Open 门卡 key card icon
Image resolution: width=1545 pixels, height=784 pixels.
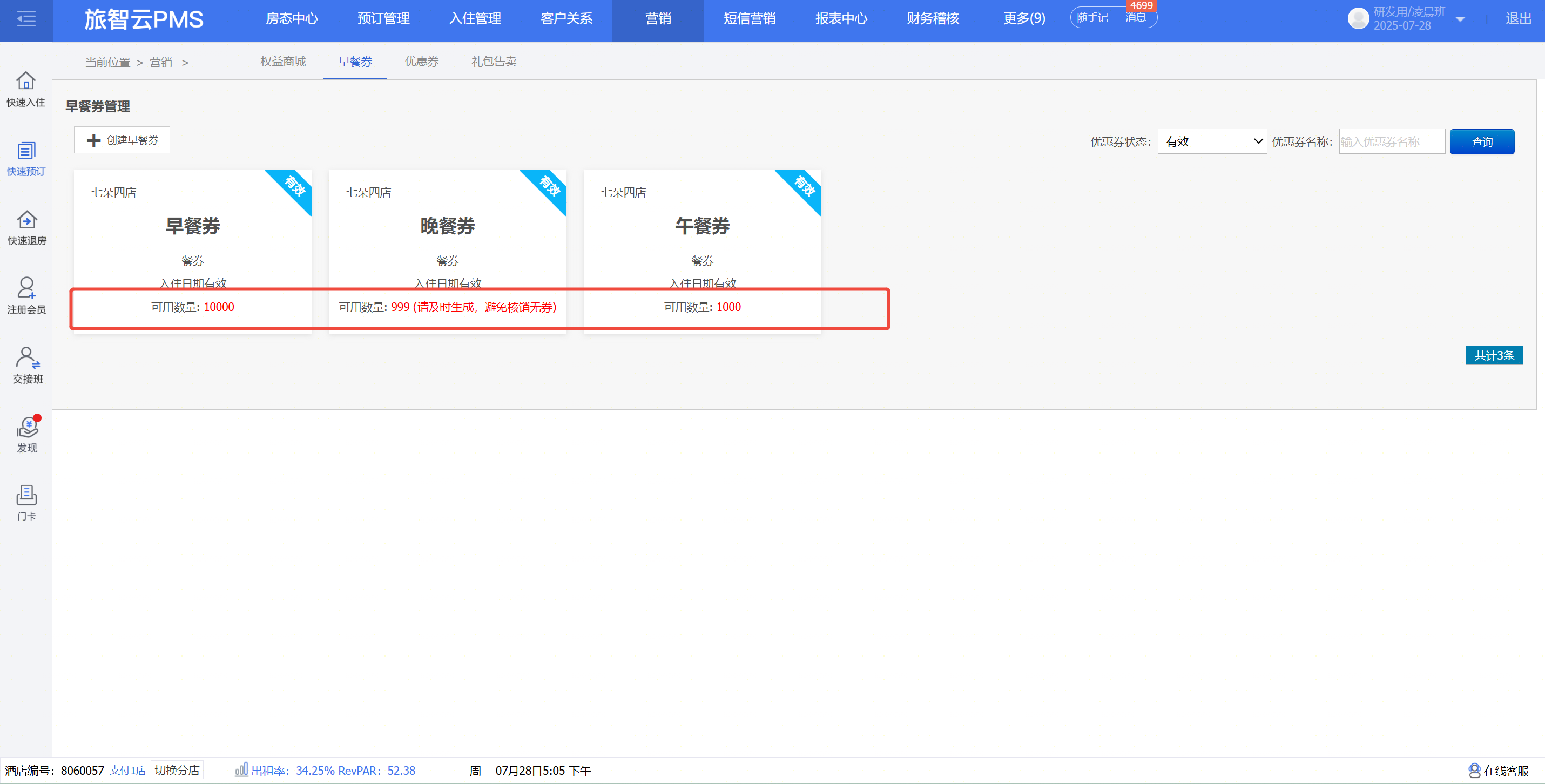(26, 495)
